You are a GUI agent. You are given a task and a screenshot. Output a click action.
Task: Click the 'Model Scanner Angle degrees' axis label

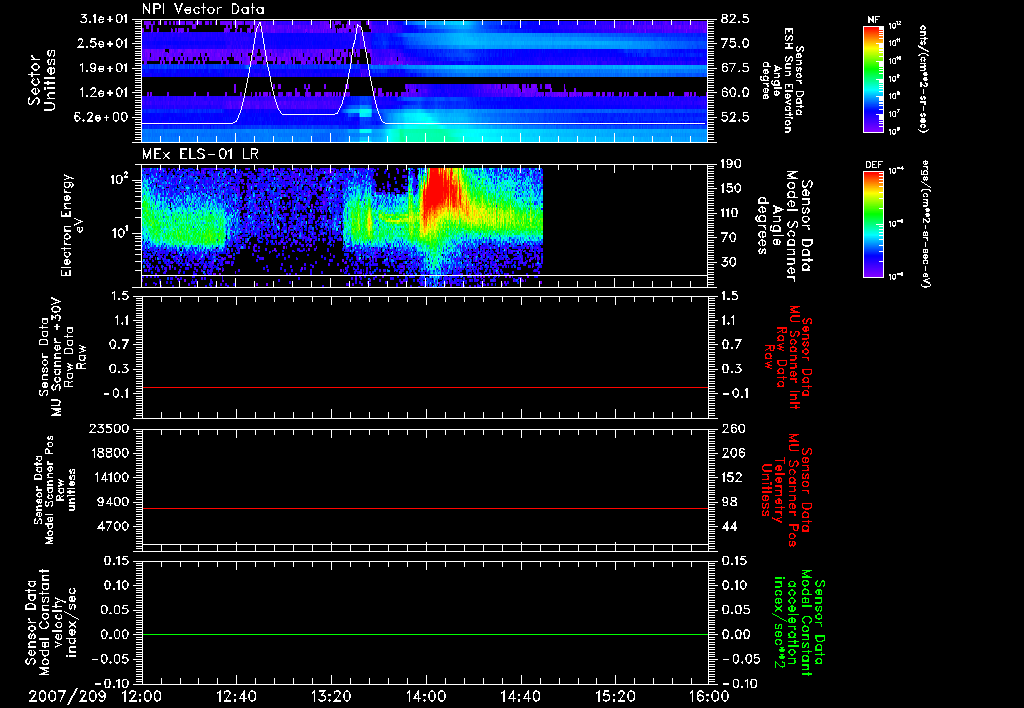coord(783,226)
